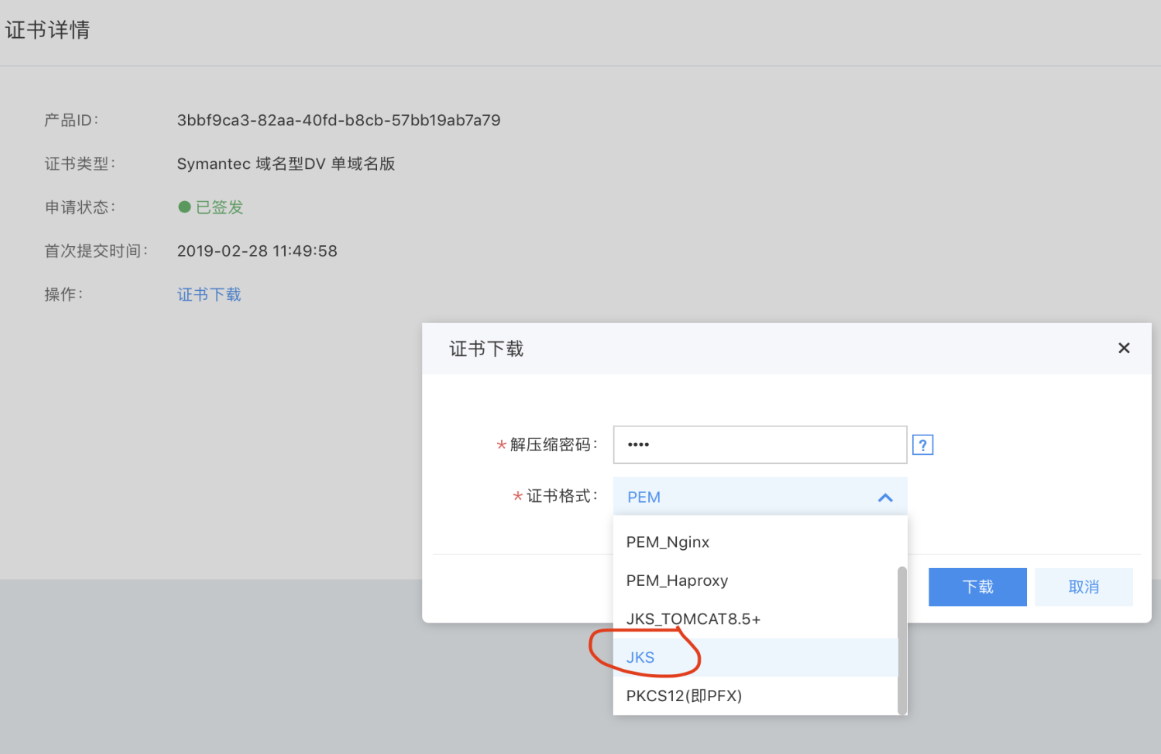Pick JKS_TOMCAT8.5+ in the format list
This screenshot has width=1161, height=754.
pyautogui.click(x=693, y=619)
